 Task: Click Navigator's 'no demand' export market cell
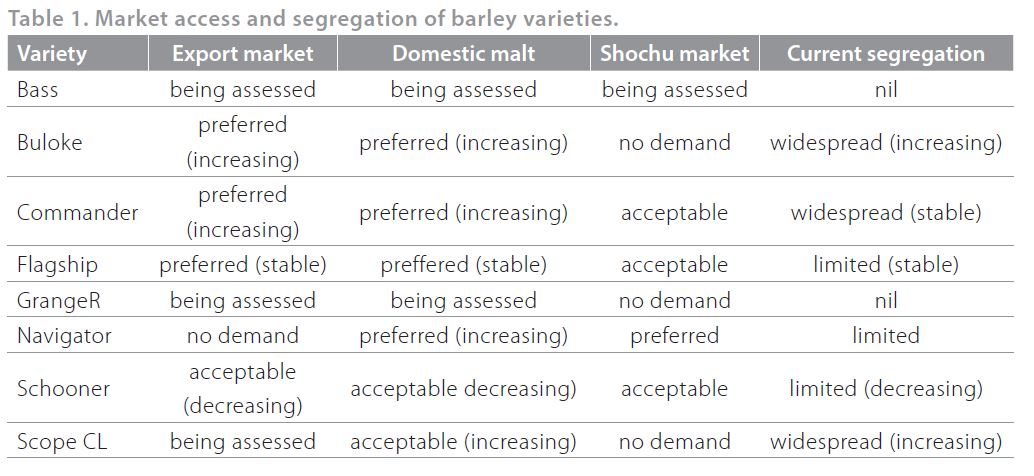point(242,335)
